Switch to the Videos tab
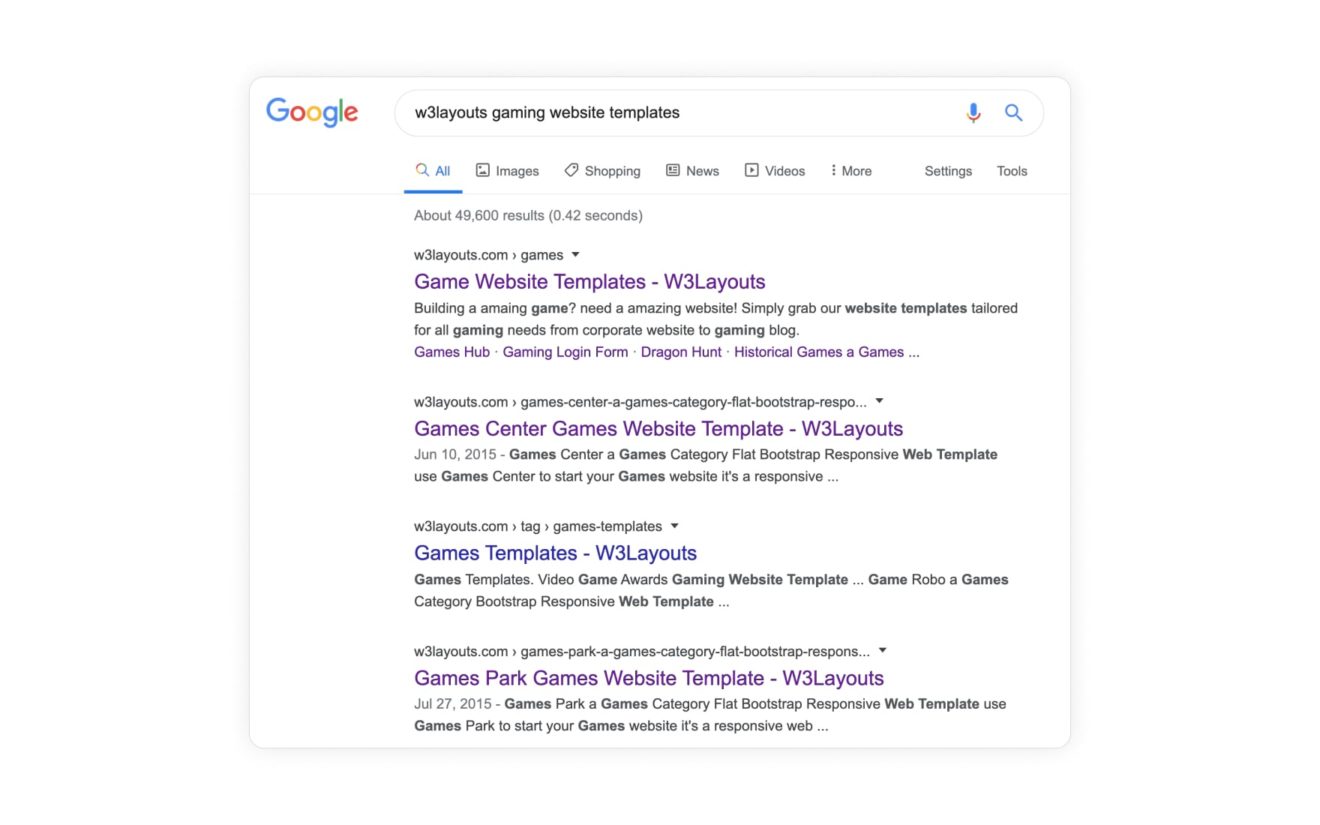 pos(775,171)
